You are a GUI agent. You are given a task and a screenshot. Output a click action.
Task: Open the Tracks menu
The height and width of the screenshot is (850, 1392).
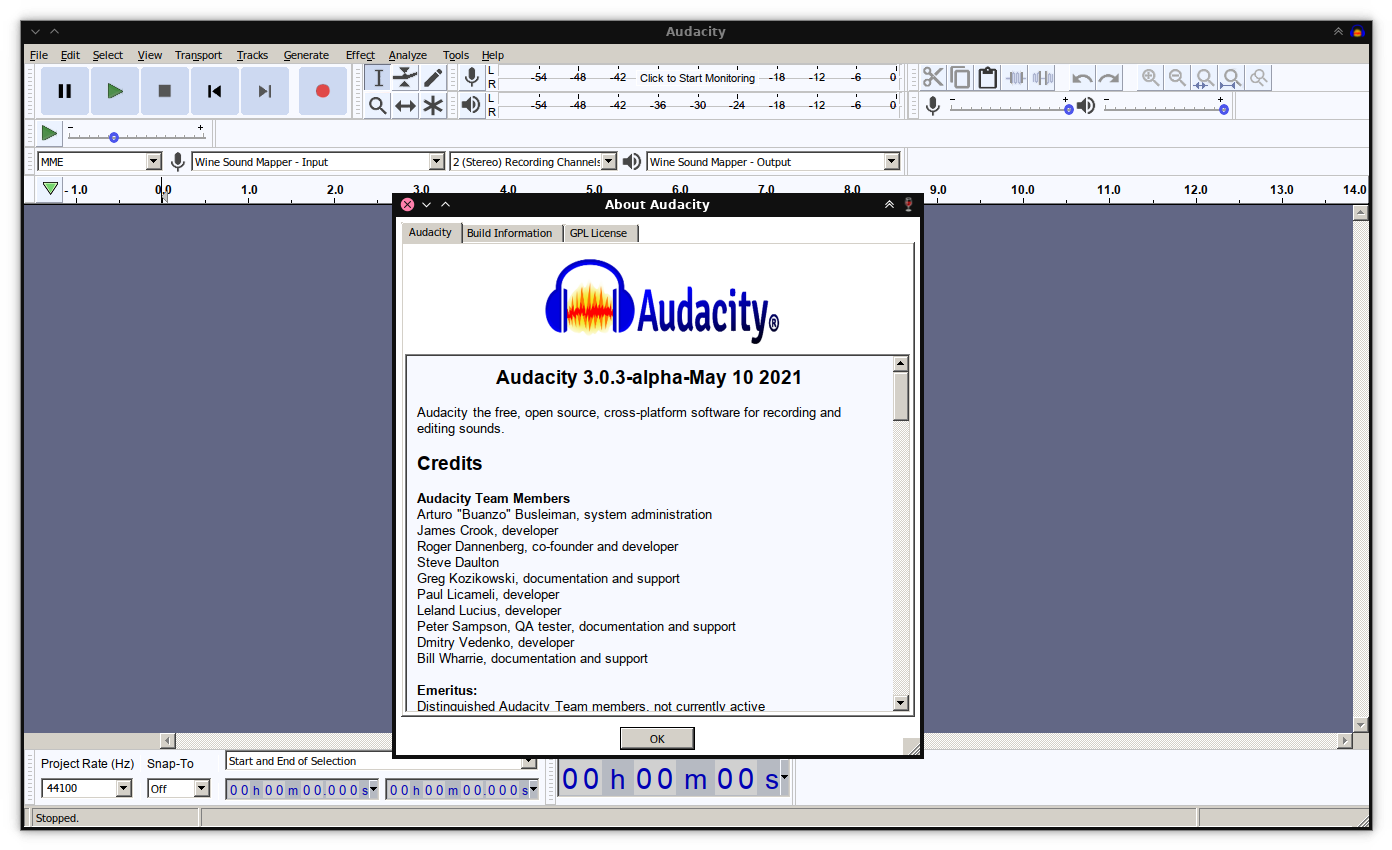(252, 55)
